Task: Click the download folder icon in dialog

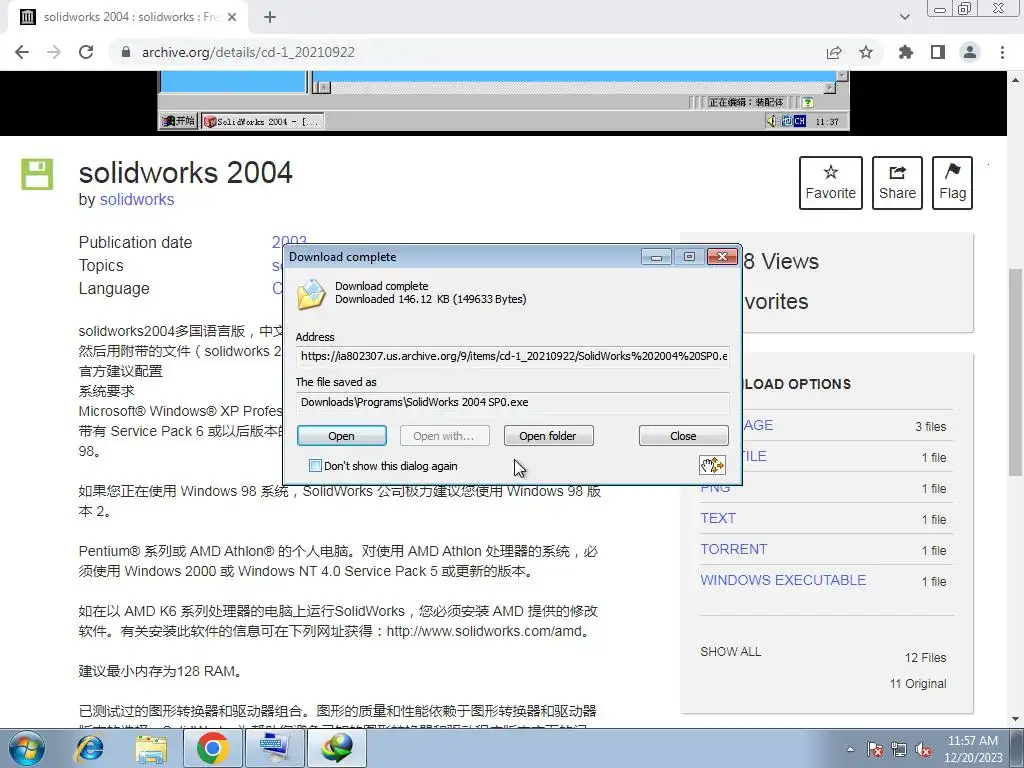Action: [x=312, y=294]
